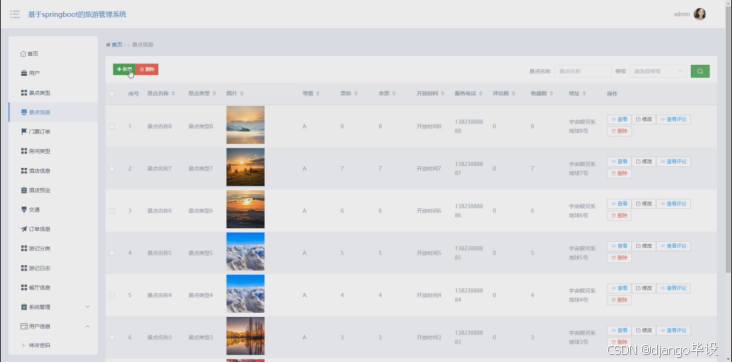Sort by 评论数 column arrows
The image size is (732, 363).
tap(513, 94)
